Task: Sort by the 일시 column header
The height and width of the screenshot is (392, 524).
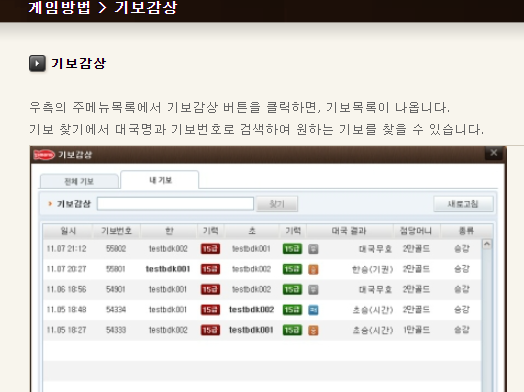Action: 68,231
